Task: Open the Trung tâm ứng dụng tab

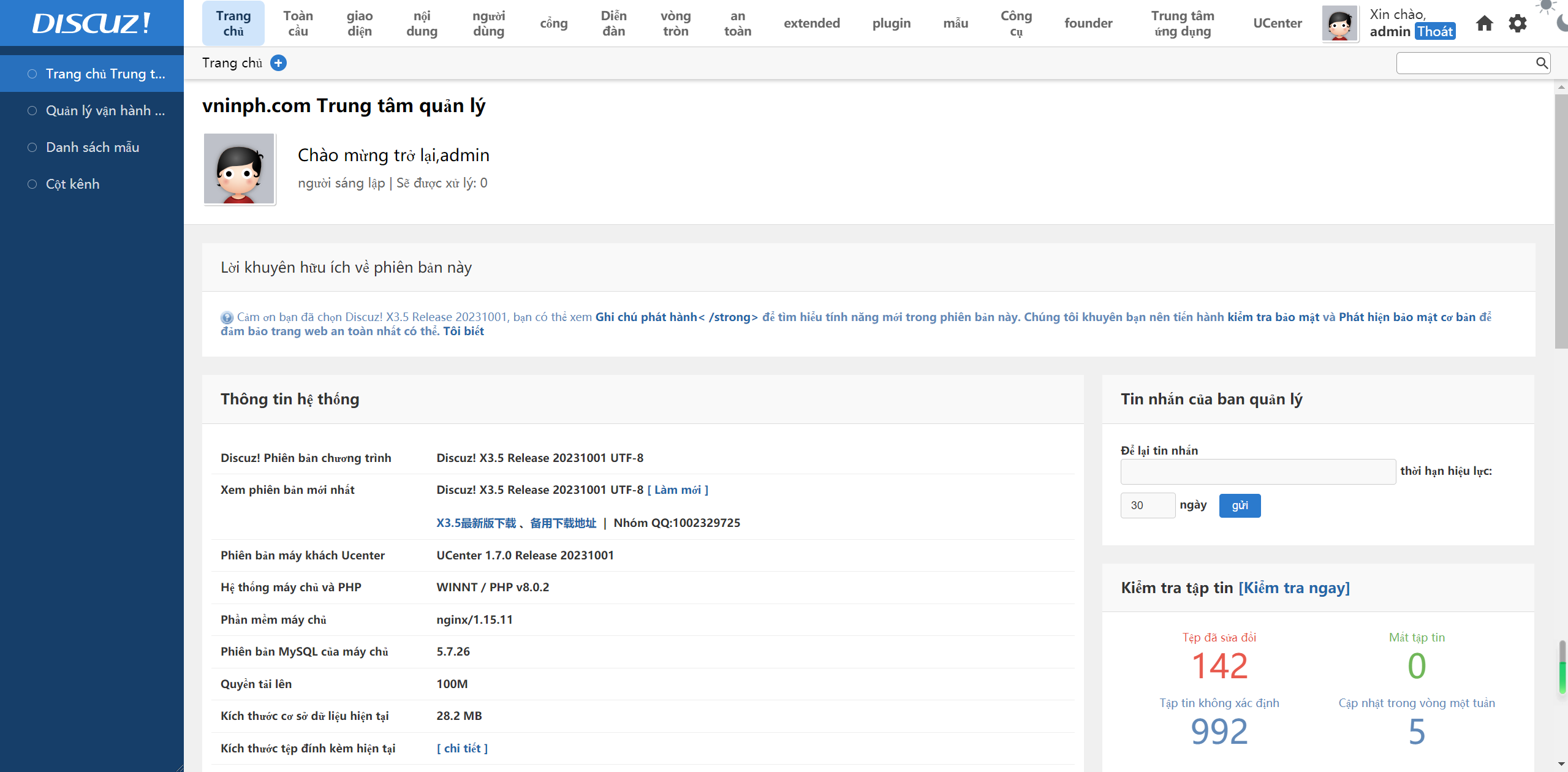Action: (x=1183, y=23)
